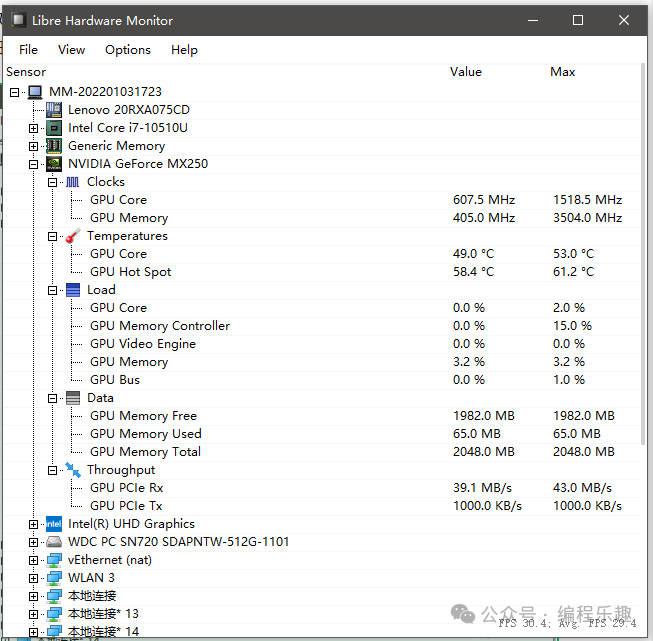Click the 39.1 MB/s throughput value
The image size is (653, 641).
[x=482, y=488]
